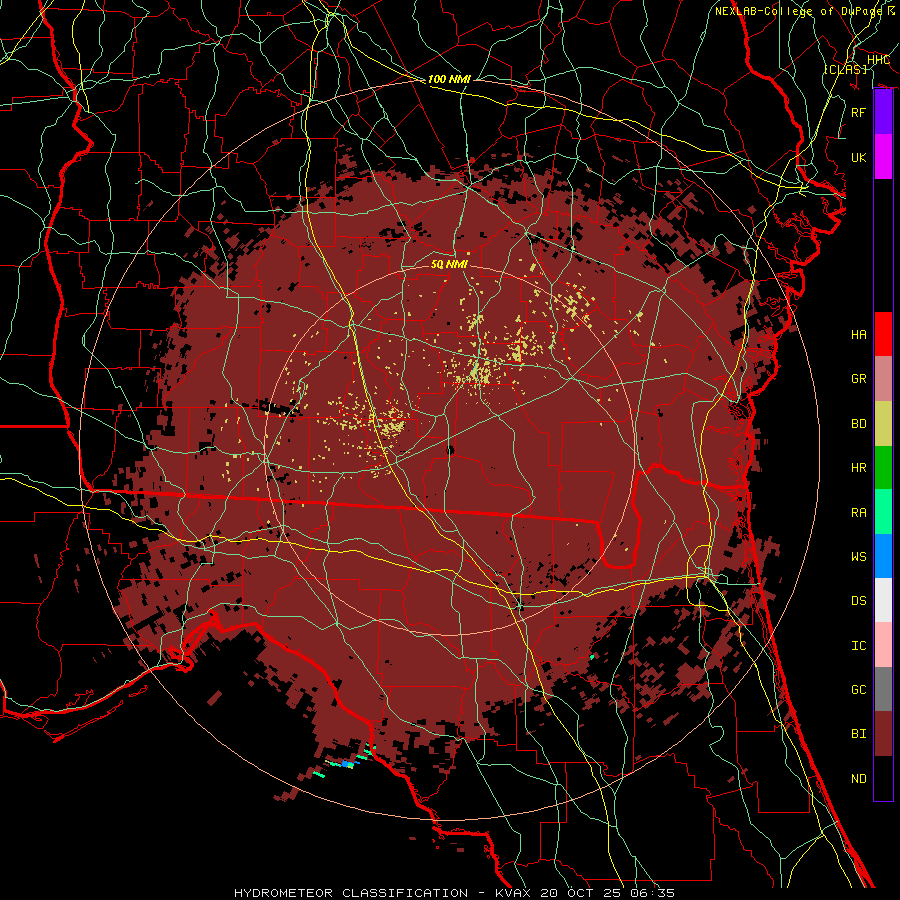Click the IC legend label
Image resolution: width=900 pixels, height=900 pixels.
point(859,646)
